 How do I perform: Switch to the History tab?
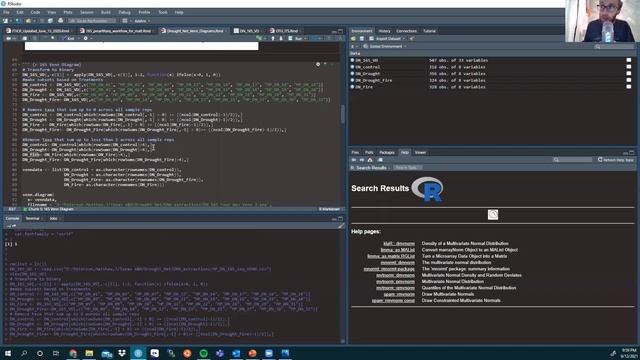point(384,31)
